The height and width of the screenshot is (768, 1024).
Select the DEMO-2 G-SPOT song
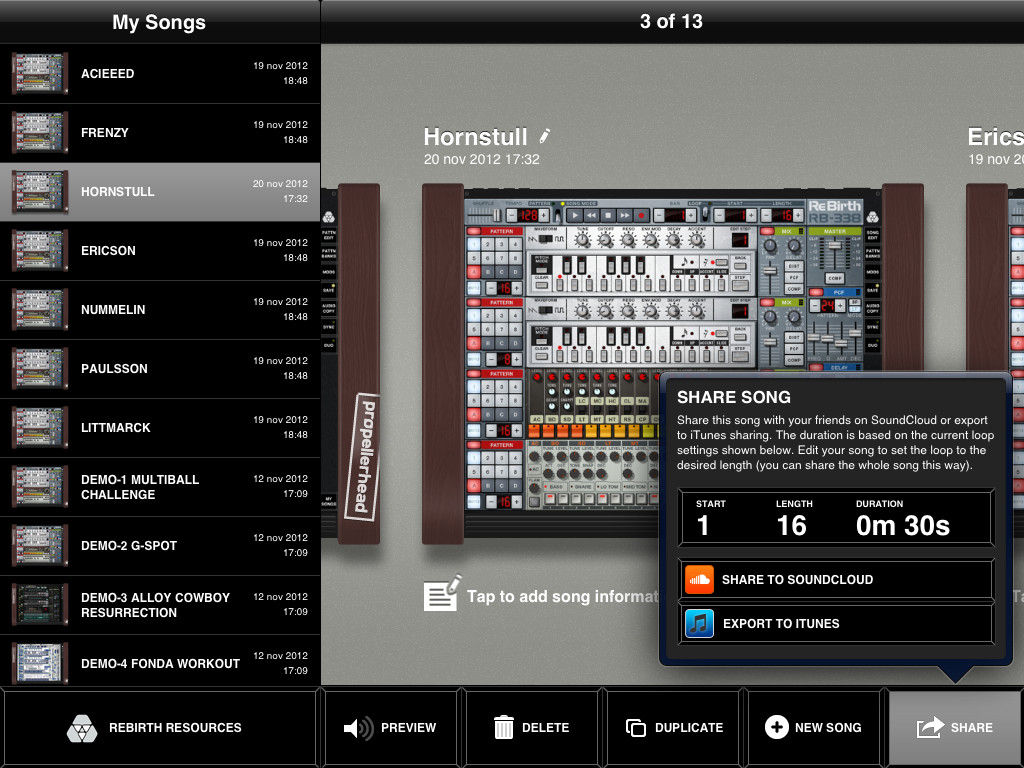(160, 546)
